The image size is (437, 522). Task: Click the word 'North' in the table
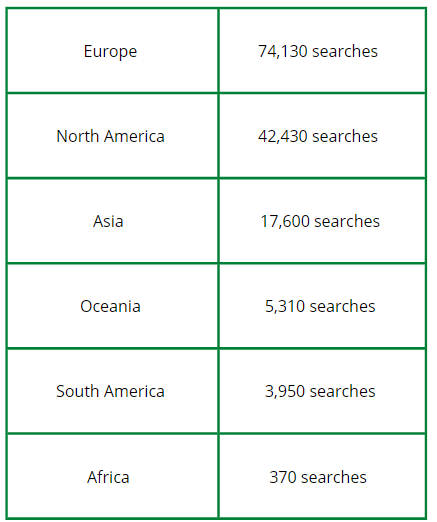[78, 136]
